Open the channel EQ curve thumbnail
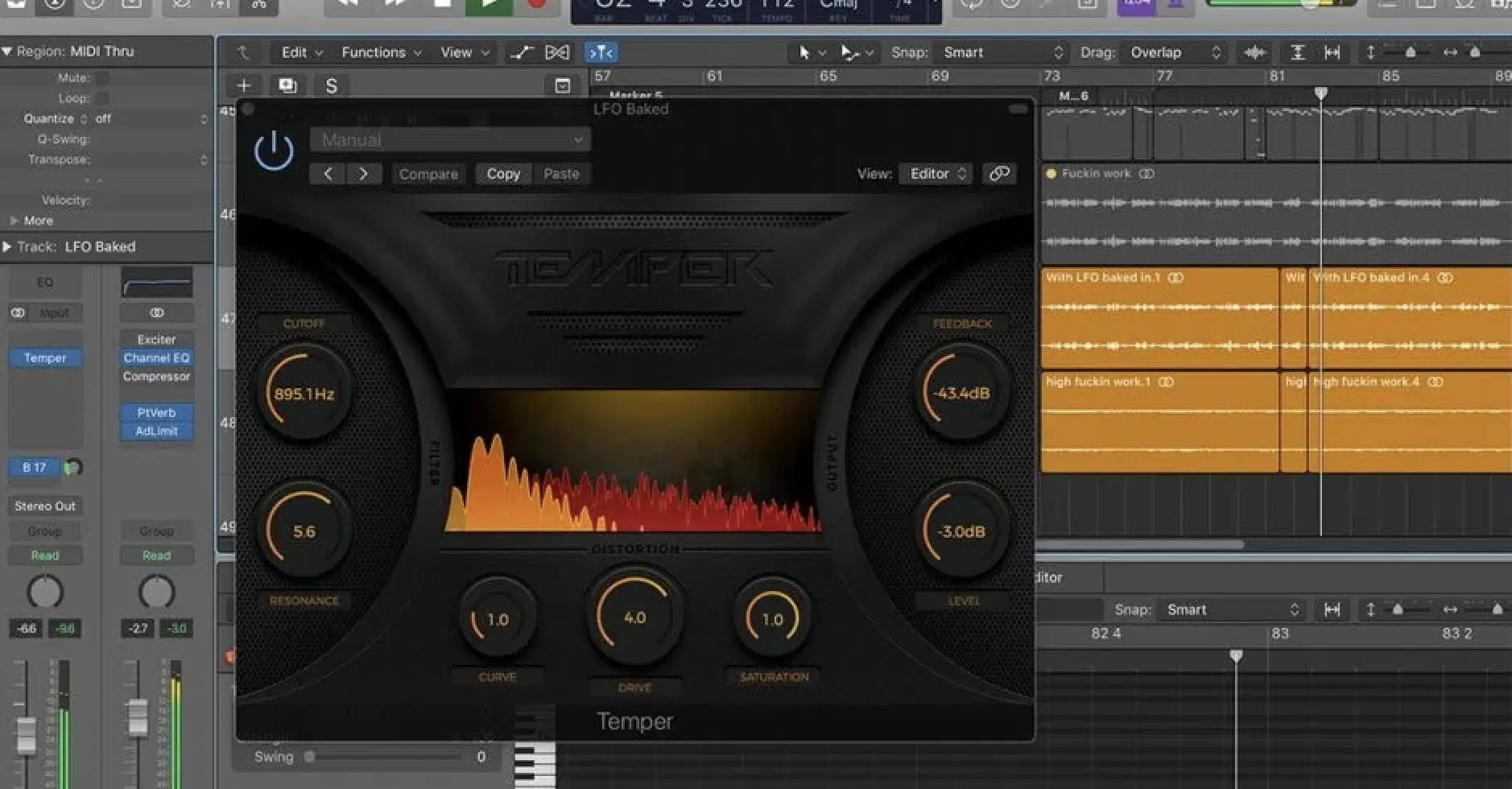 pos(157,283)
